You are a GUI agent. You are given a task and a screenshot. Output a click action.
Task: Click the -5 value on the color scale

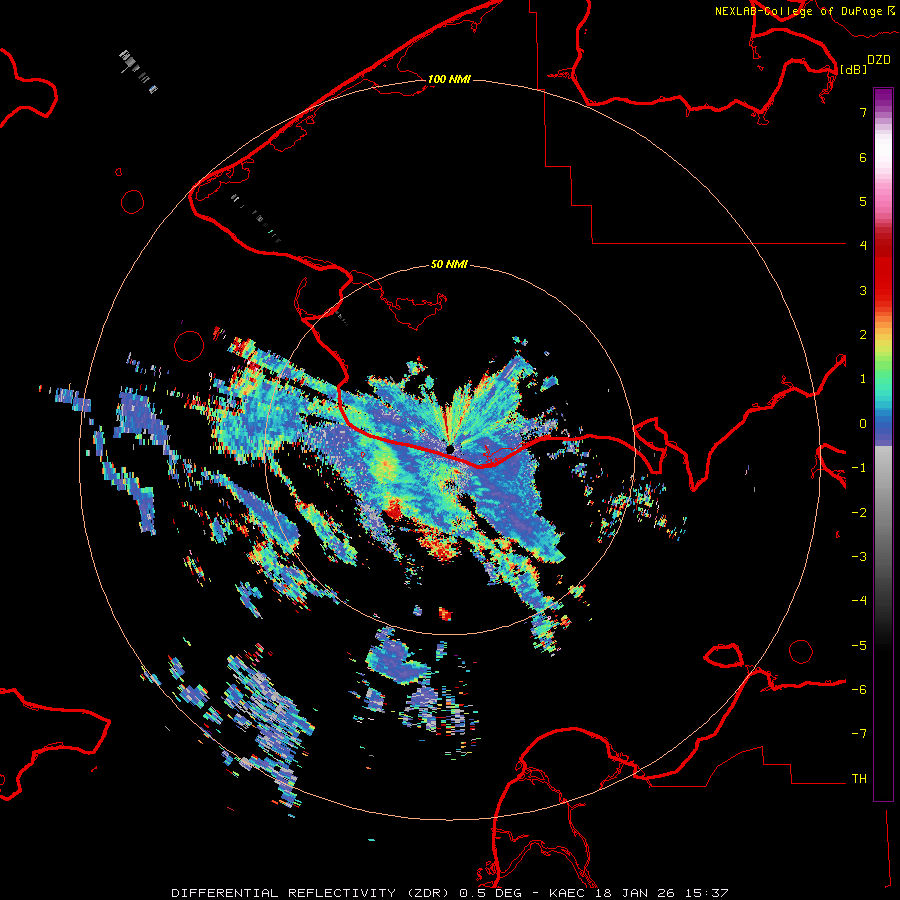coord(859,645)
